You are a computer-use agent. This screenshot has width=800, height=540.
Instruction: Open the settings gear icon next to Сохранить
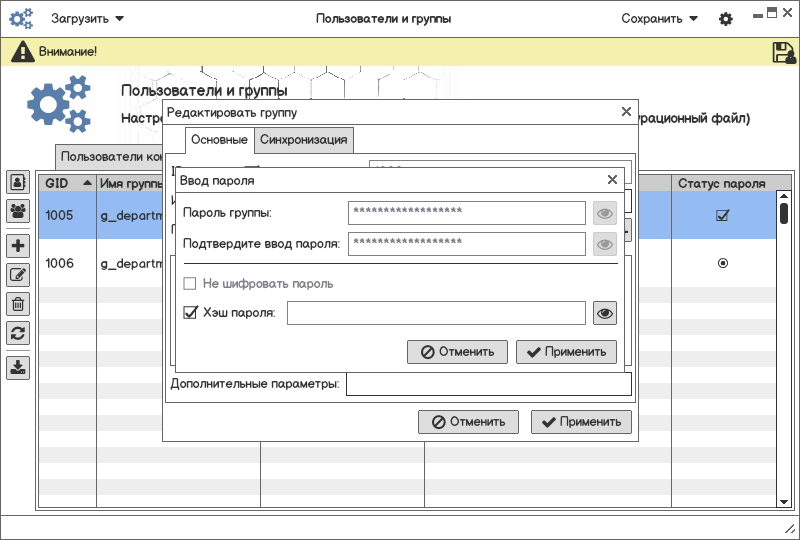[x=726, y=19]
